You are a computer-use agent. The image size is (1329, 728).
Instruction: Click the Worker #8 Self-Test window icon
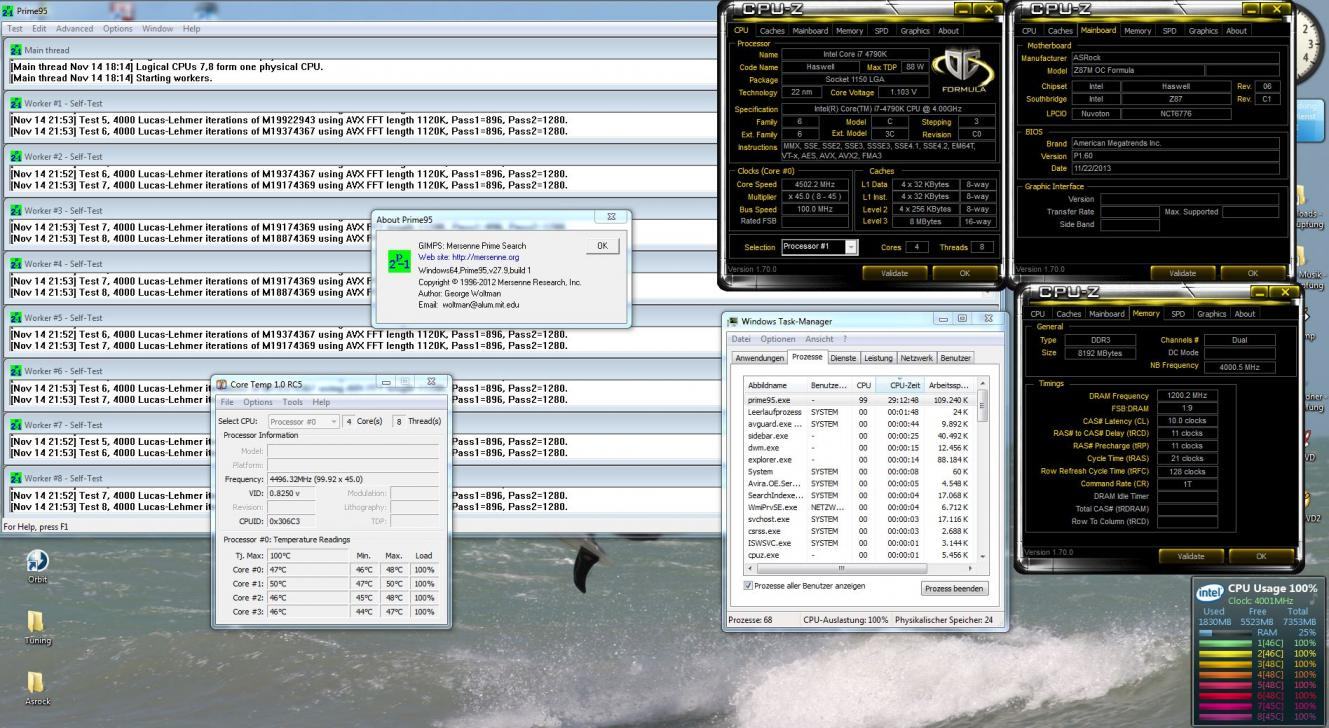pos(16,478)
